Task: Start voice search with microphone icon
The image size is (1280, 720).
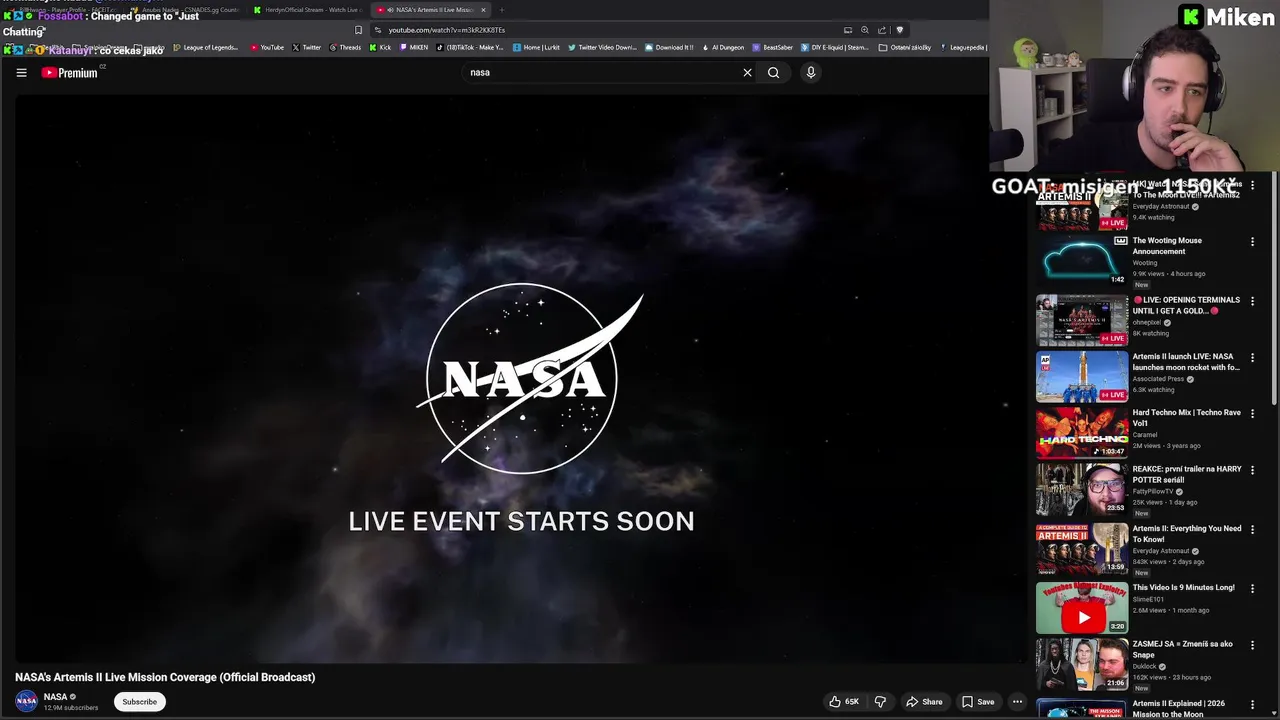Action: (811, 73)
